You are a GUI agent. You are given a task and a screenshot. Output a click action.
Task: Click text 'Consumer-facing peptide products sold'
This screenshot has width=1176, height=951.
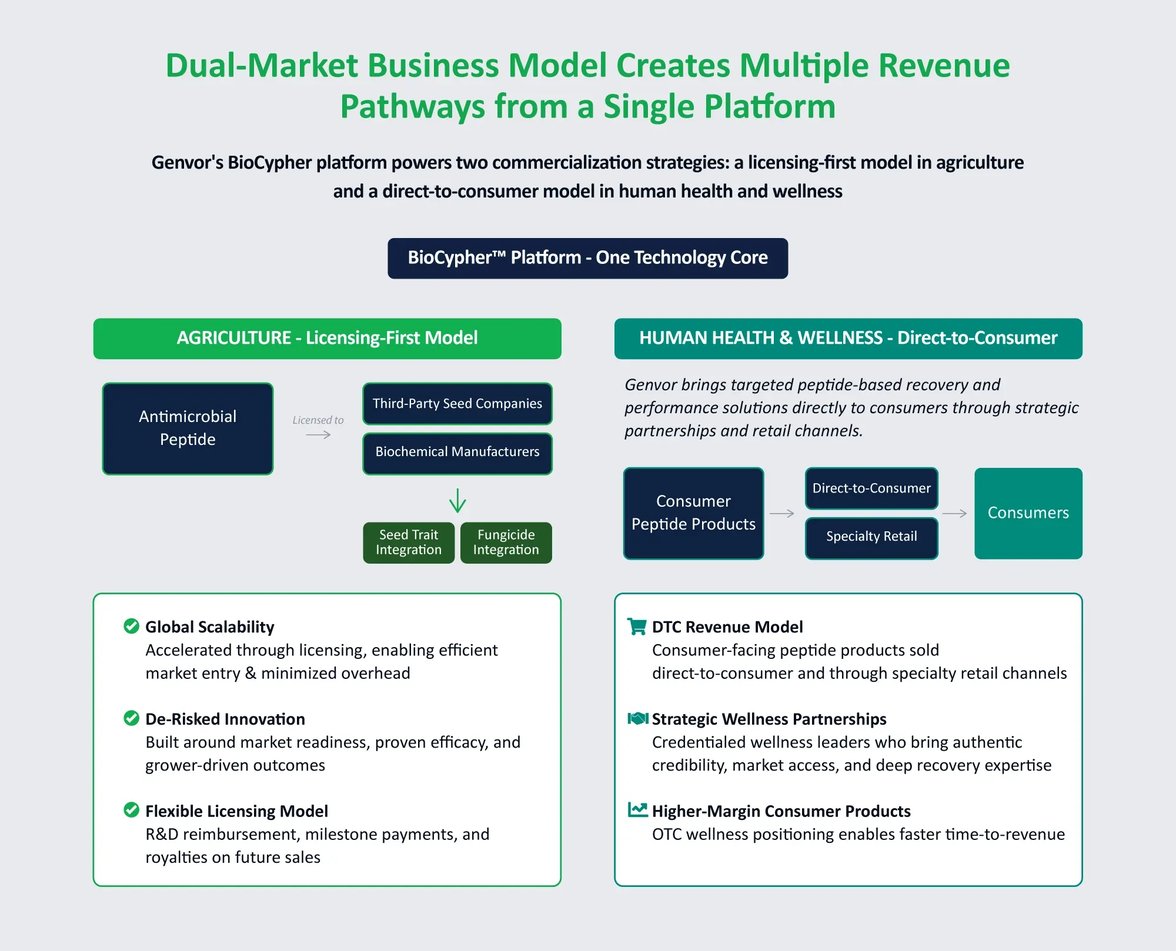coord(796,650)
